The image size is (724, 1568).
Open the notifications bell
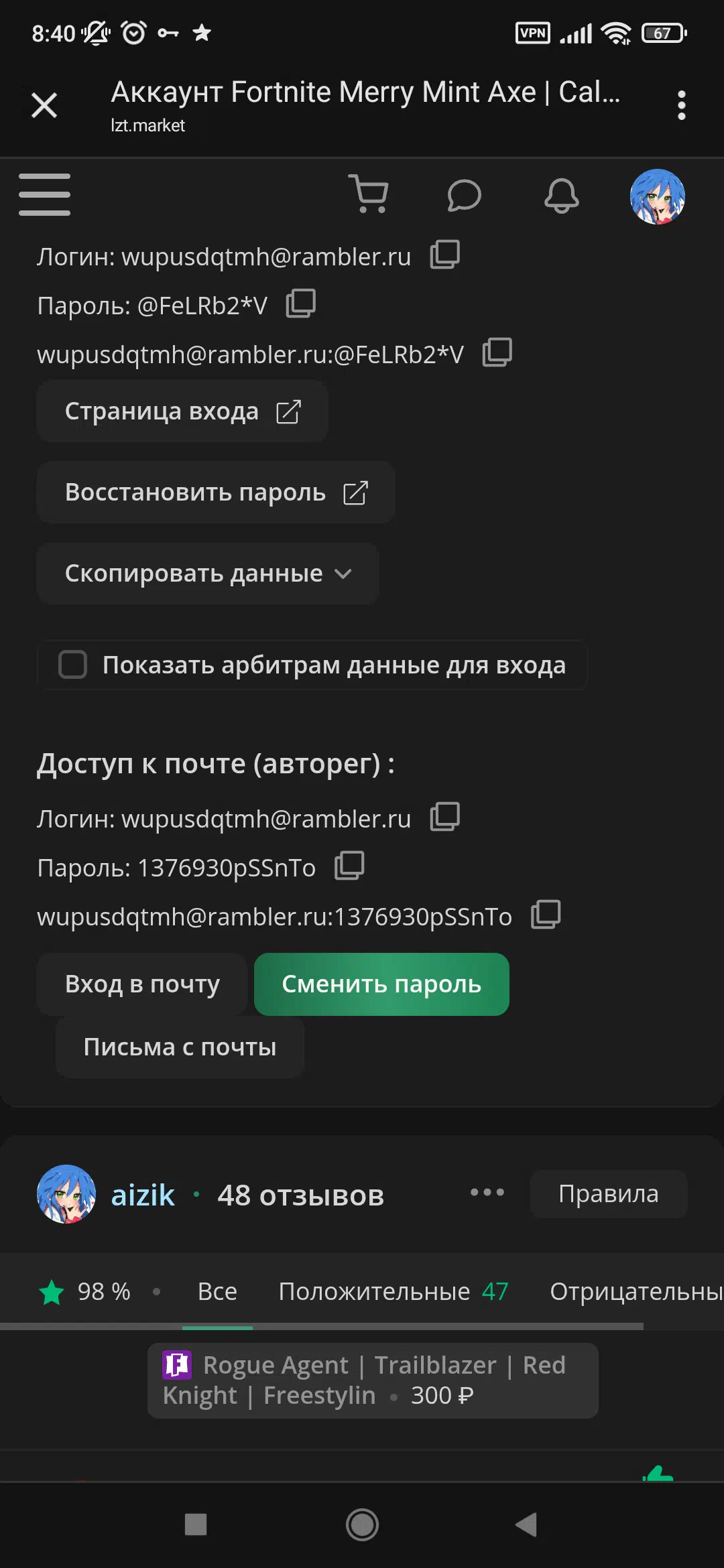tap(561, 196)
